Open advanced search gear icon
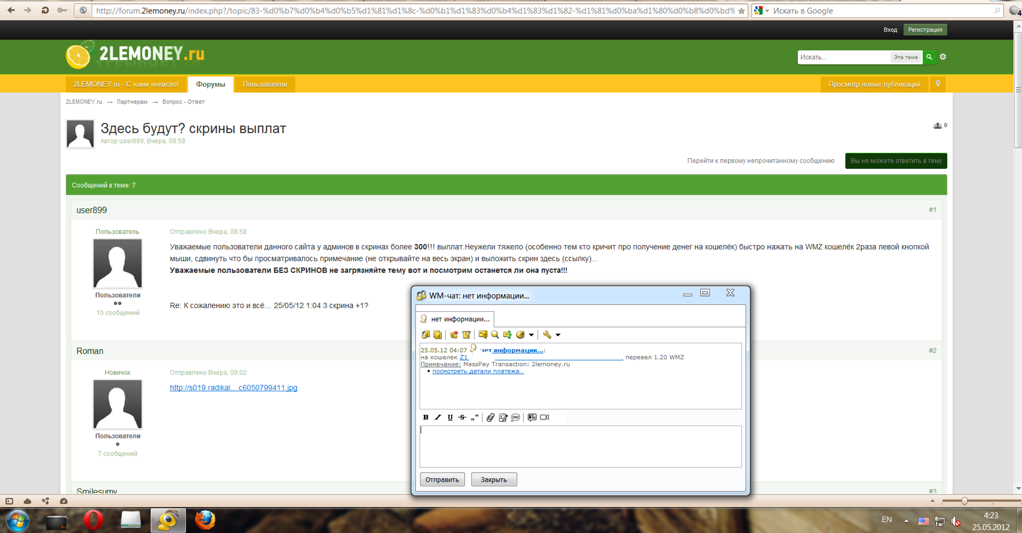1022x533 pixels. coord(942,57)
